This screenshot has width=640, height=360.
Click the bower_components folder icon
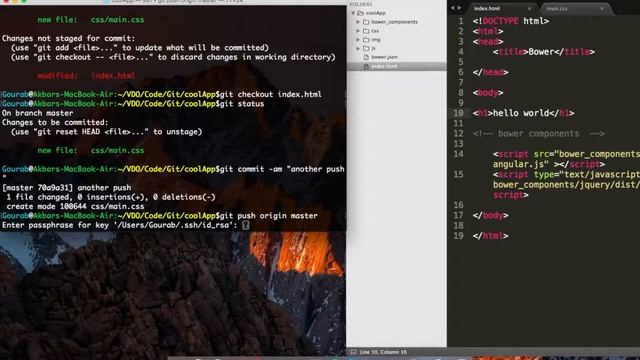[366, 22]
